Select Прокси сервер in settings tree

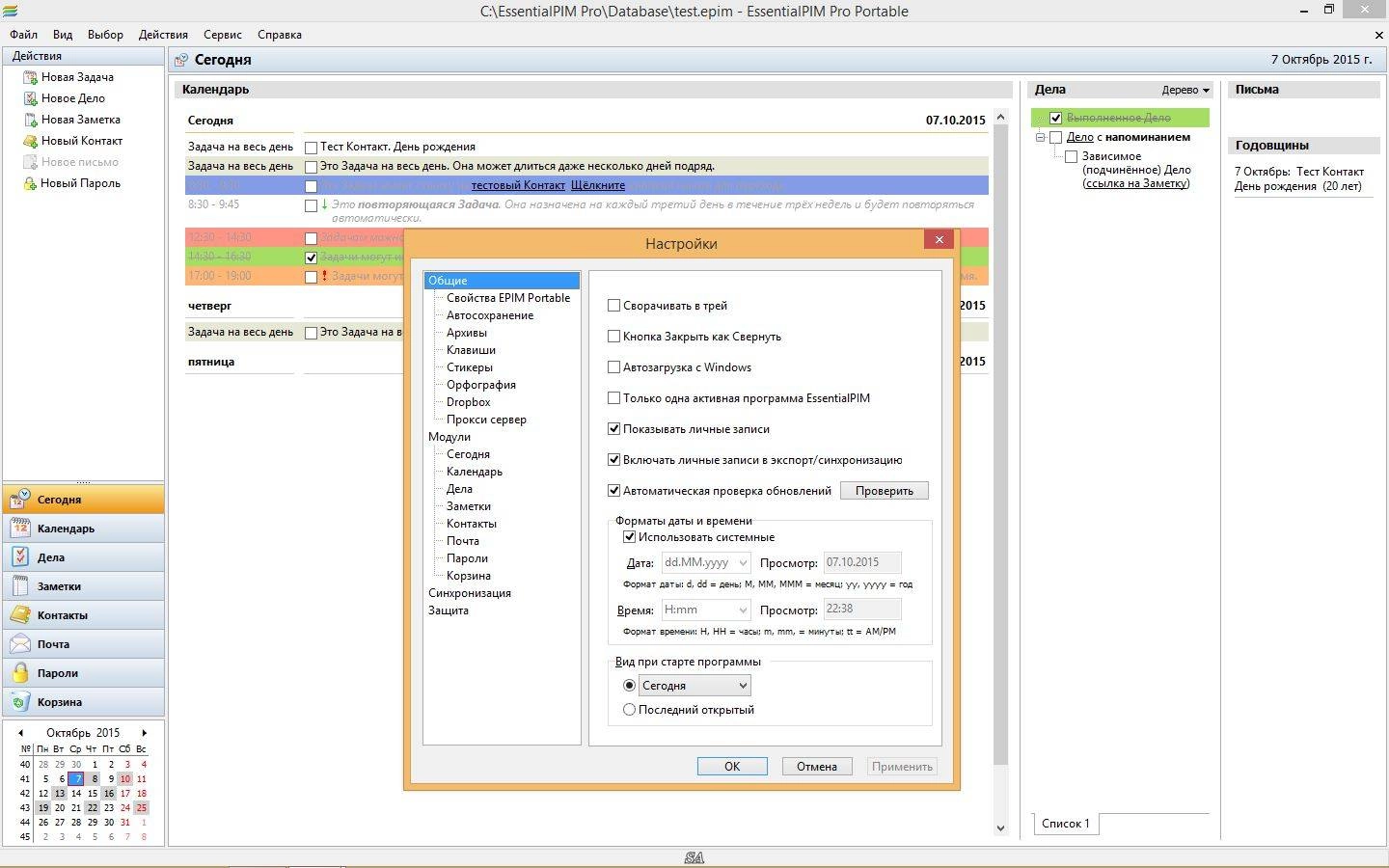click(486, 420)
